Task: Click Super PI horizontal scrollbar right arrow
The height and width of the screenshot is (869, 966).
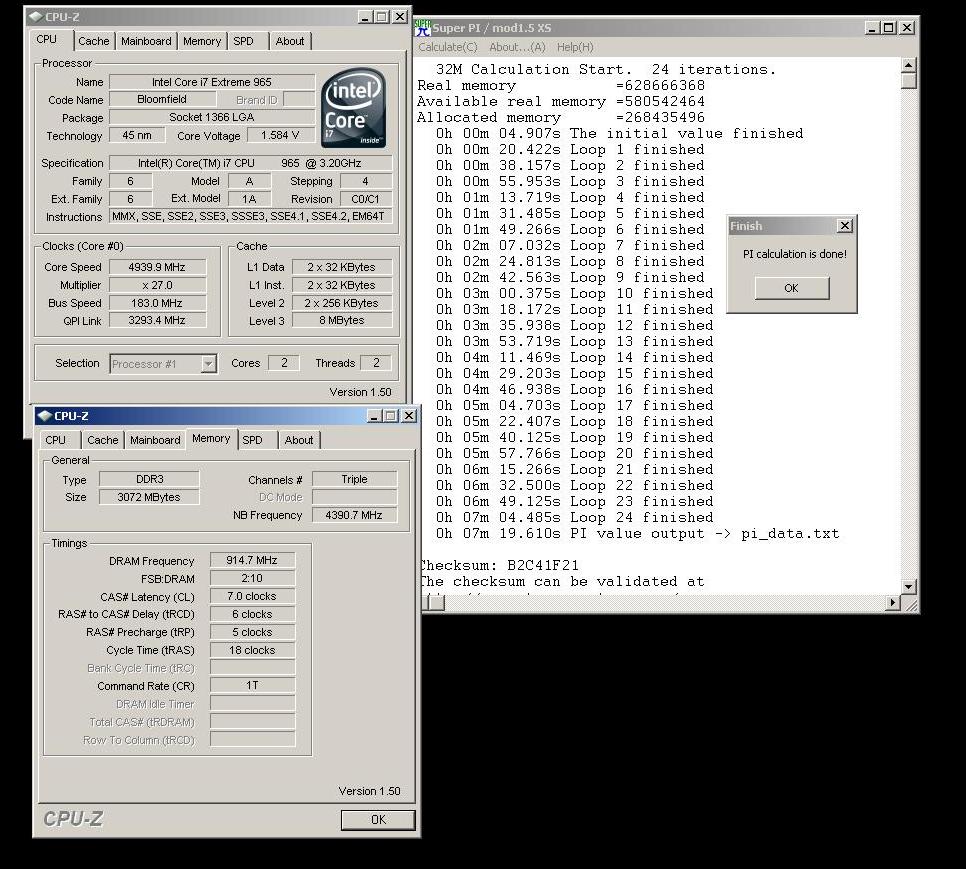Action: point(893,603)
